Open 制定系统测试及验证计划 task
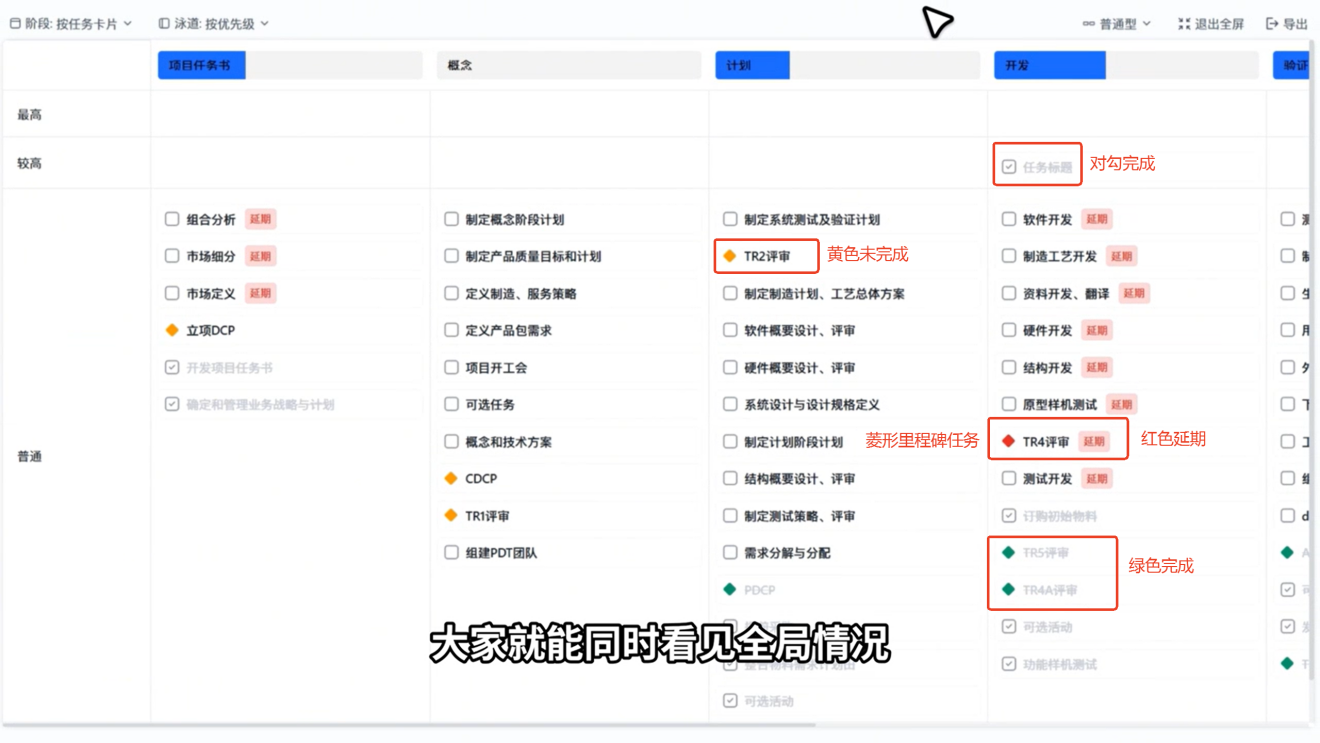Image resolution: width=1320 pixels, height=743 pixels. click(812, 219)
